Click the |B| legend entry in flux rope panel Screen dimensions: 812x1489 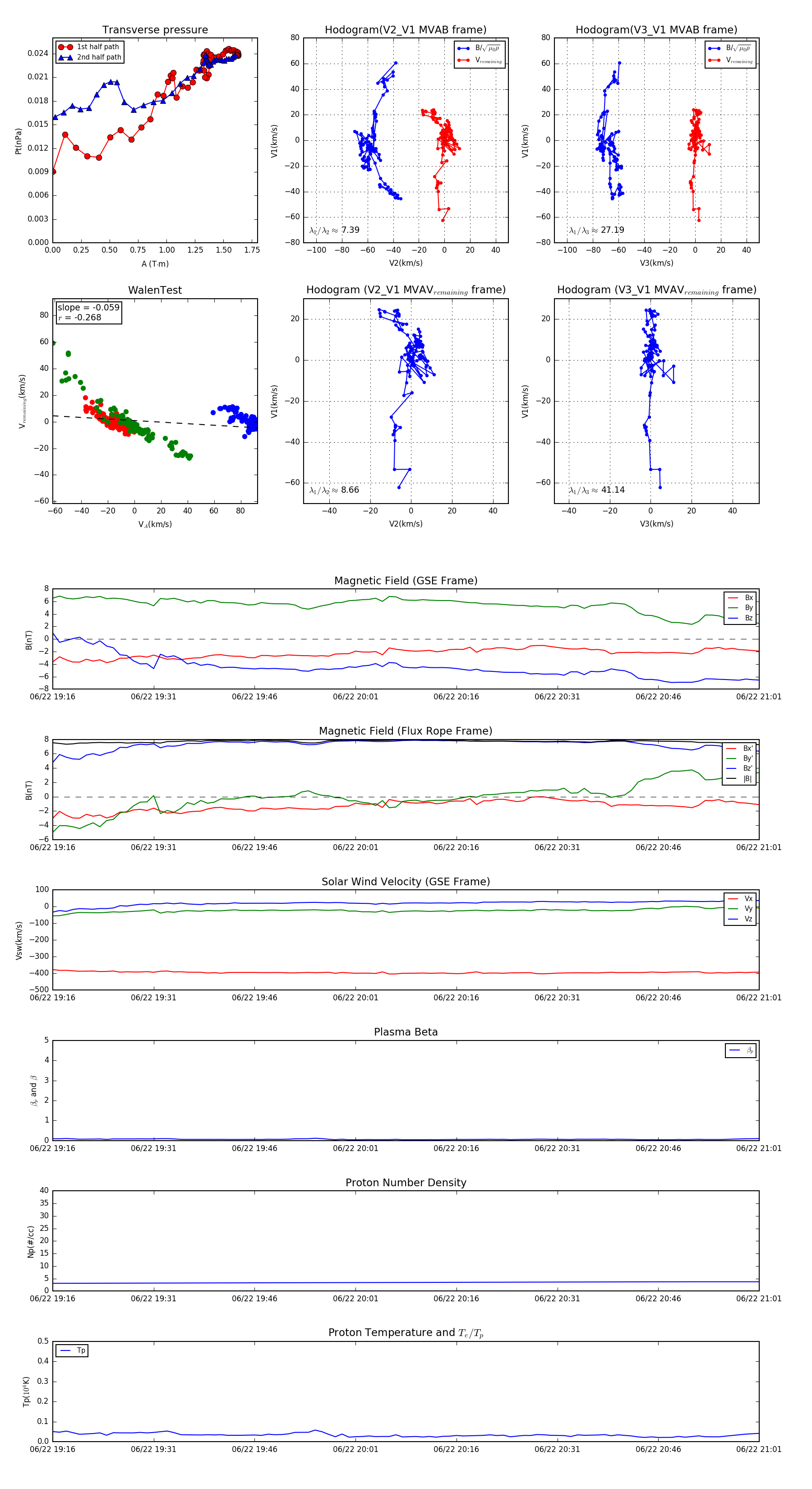click(x=740, y=779)
